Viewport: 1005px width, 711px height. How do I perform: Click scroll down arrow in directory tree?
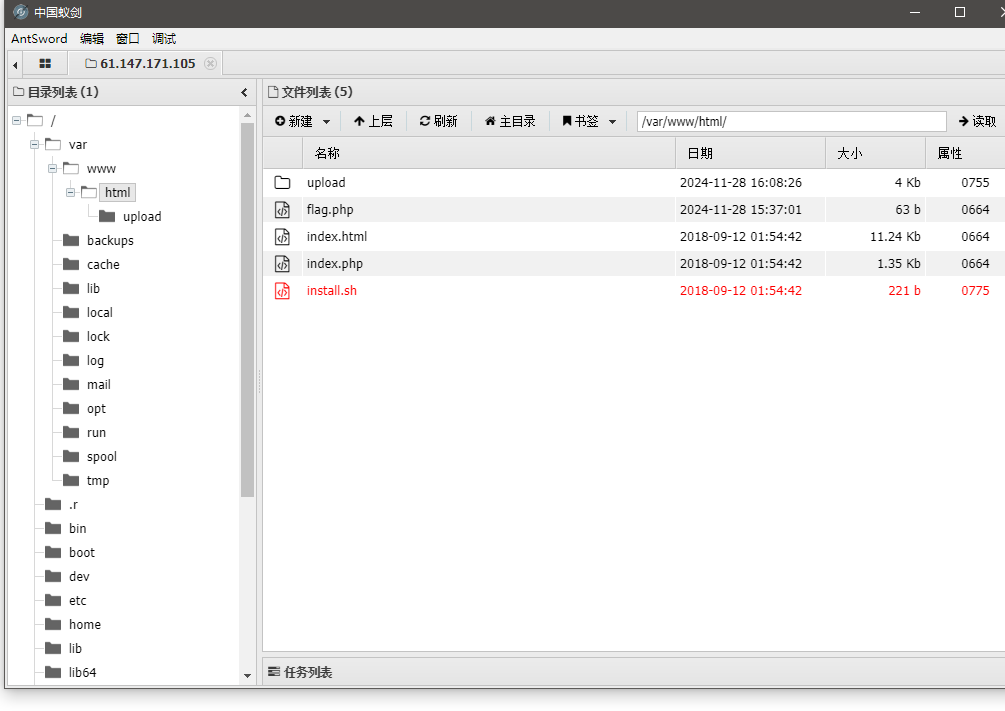pos(248,676)
